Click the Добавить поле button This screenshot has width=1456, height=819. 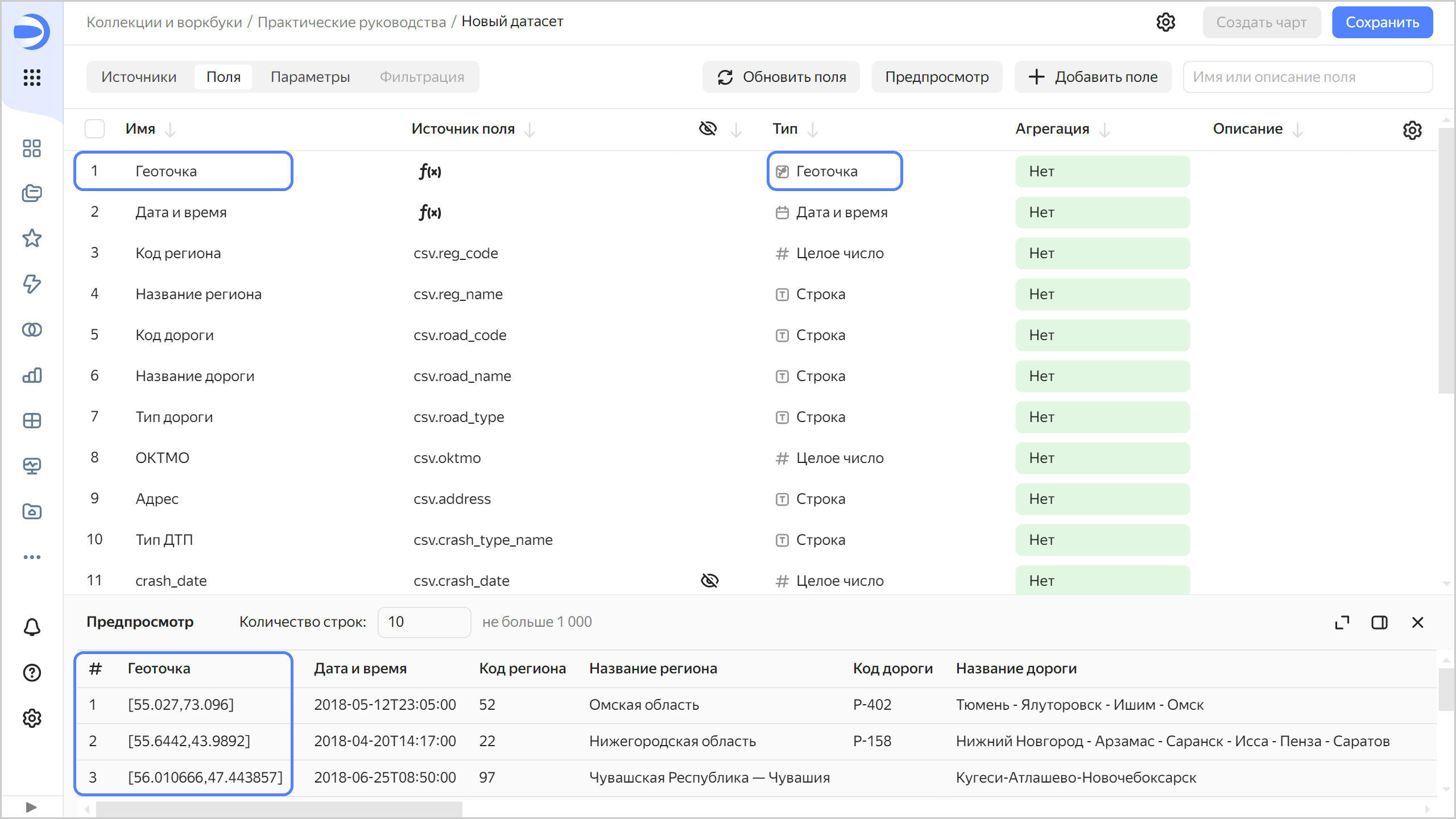click(x=1093, y=77)
